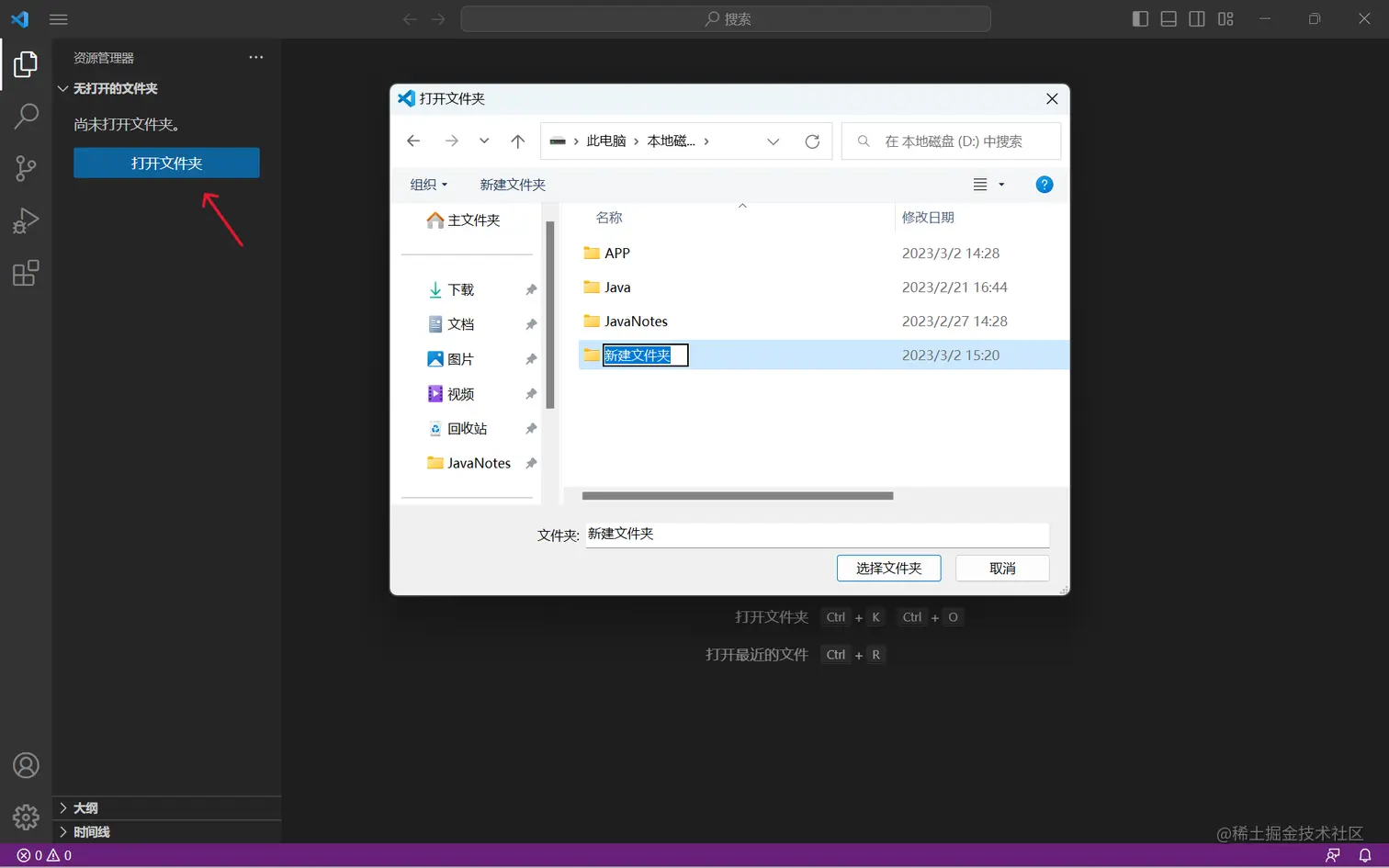Open Customize Layout icon in title bar
Image resolution: width=1389 pixels, height=868 pixels.
(x=1225, y=19)
